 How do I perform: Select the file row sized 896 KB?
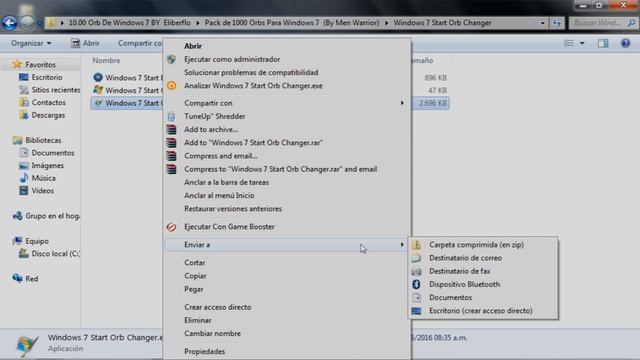click(269, 78)
